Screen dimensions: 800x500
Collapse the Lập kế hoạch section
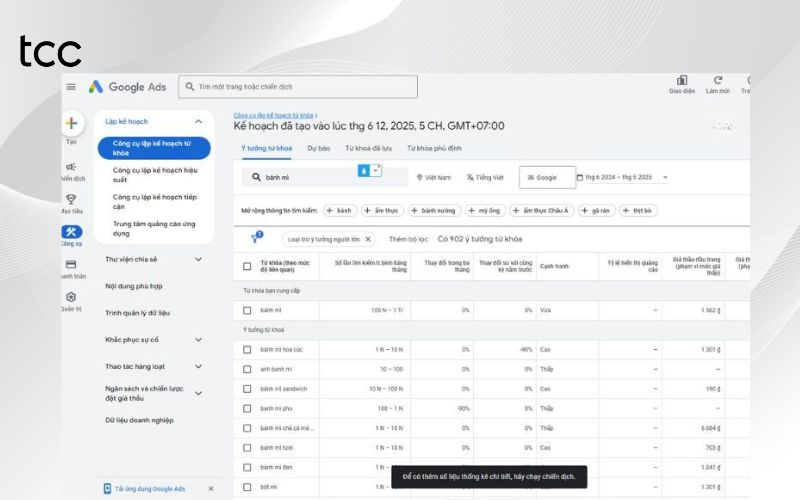(198, 121)
